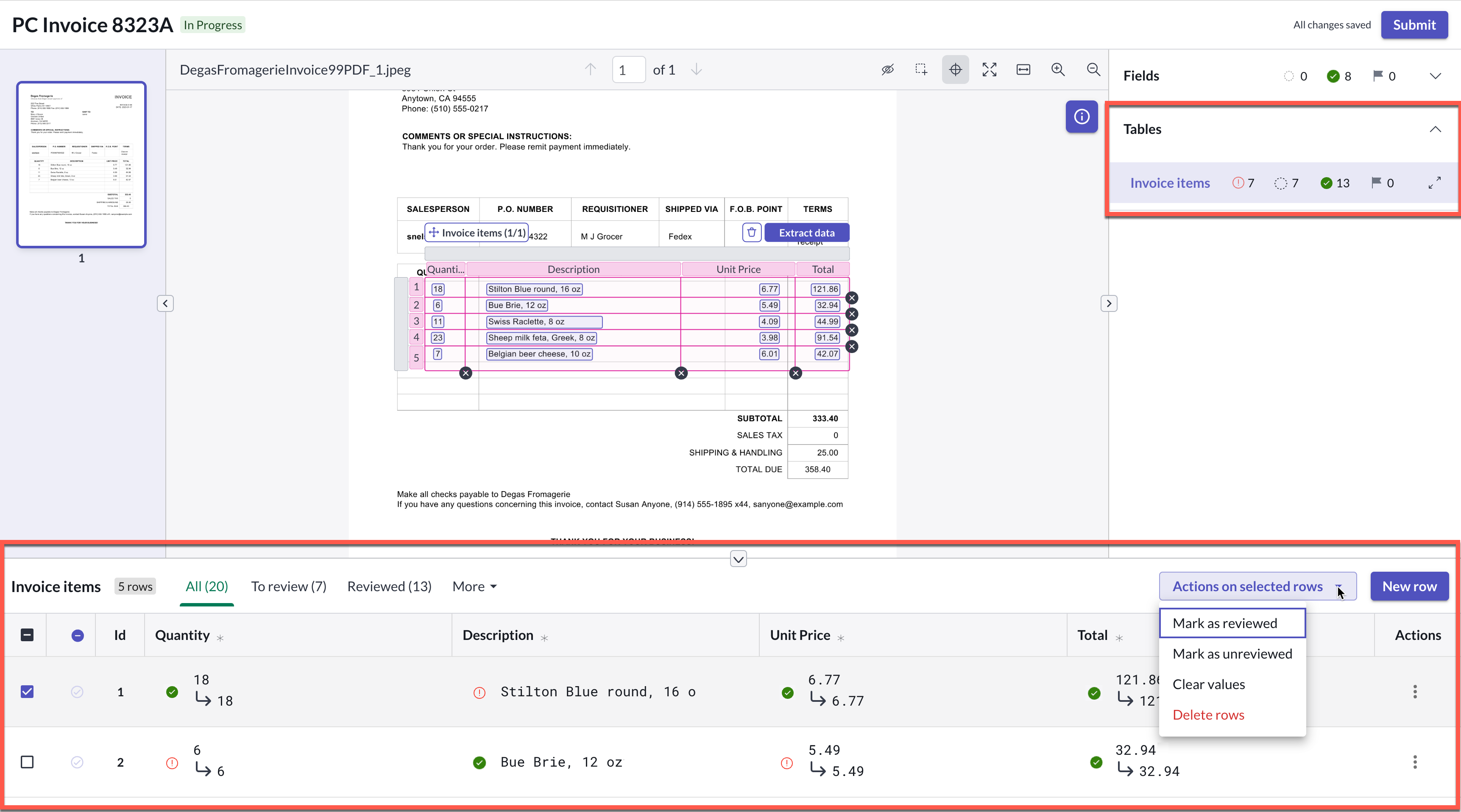Open the info panel icon
This screenshot has height=812, width=1461.
[1082, 117]
